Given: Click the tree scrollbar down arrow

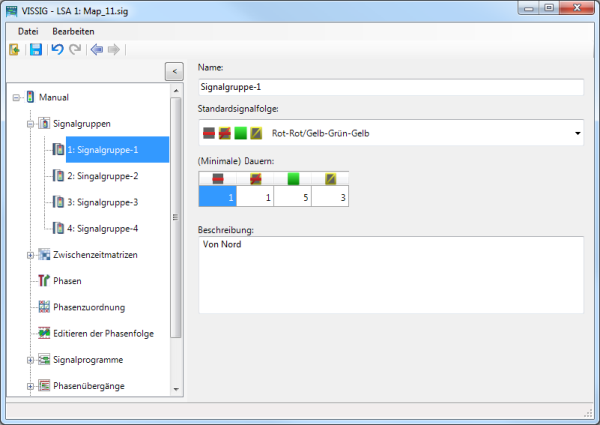Looking at the screenshot, I should 177,389.
